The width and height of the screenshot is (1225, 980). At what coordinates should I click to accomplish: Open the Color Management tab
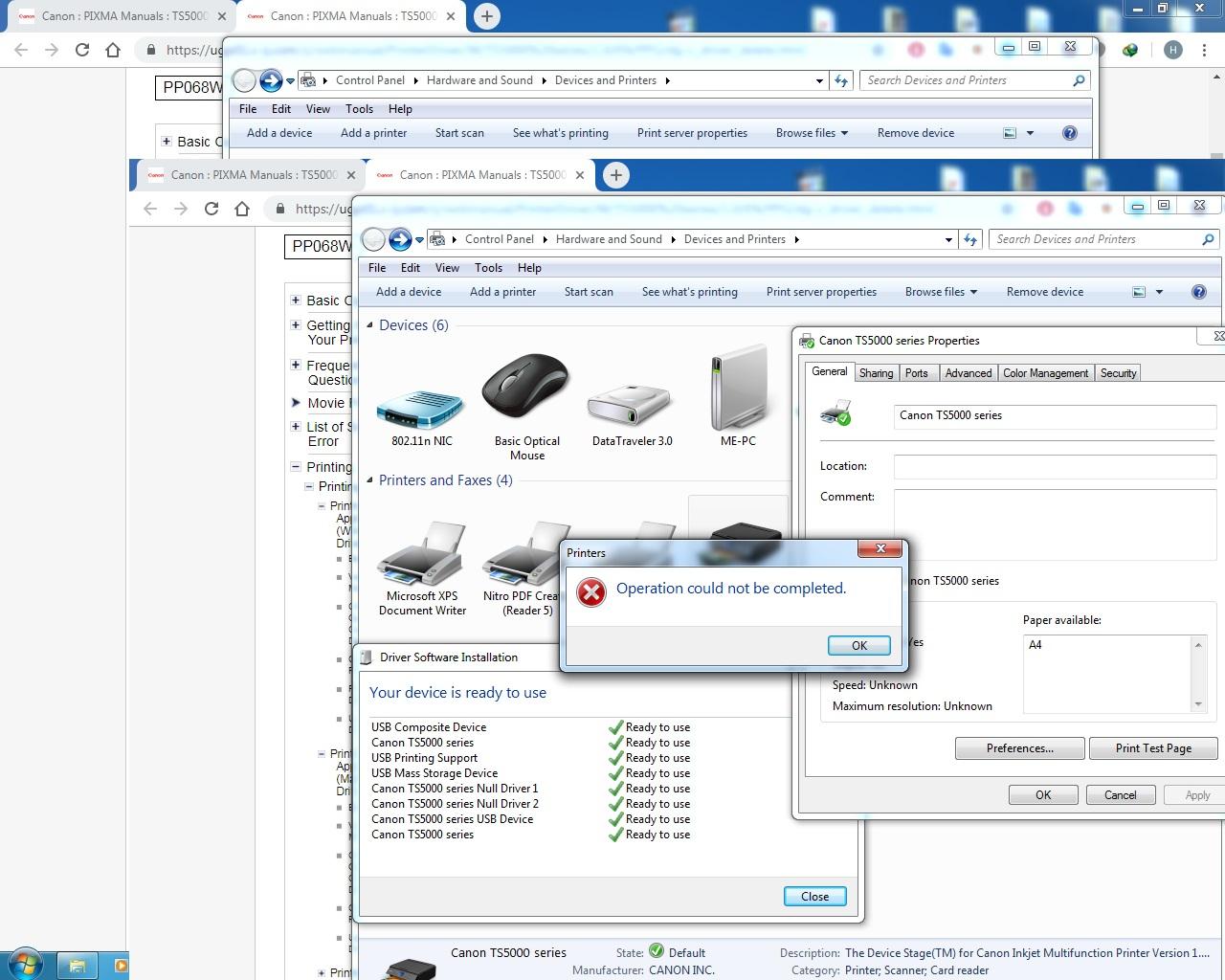pos(1045,373)
